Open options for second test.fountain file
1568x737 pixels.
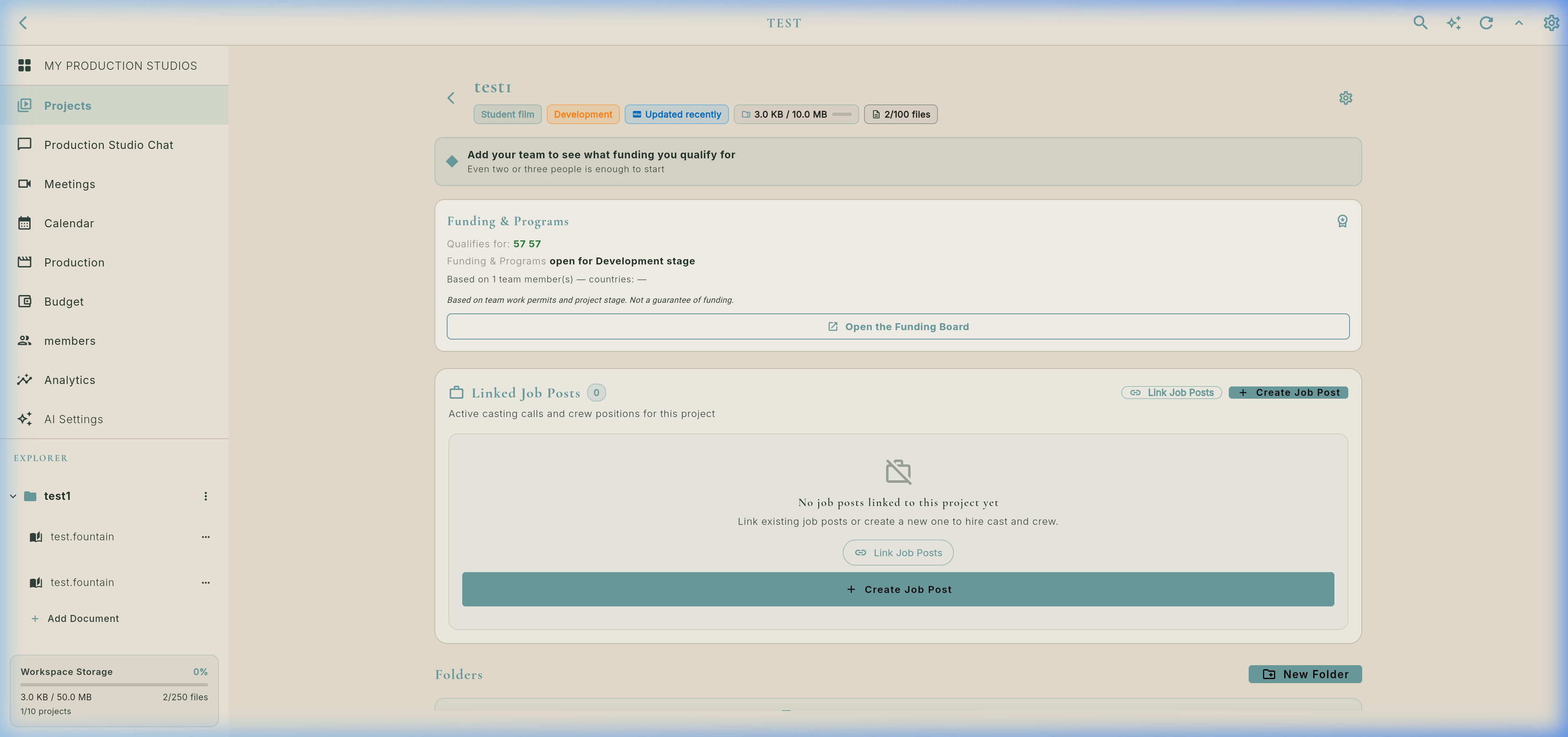coord(206,583)
